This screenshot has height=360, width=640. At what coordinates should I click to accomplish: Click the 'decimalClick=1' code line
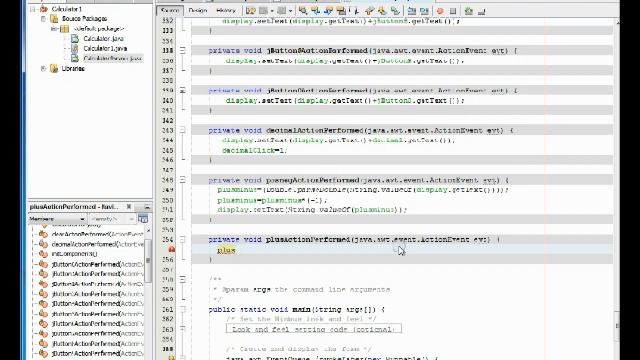pyautogui.click(x=255, y=150)
